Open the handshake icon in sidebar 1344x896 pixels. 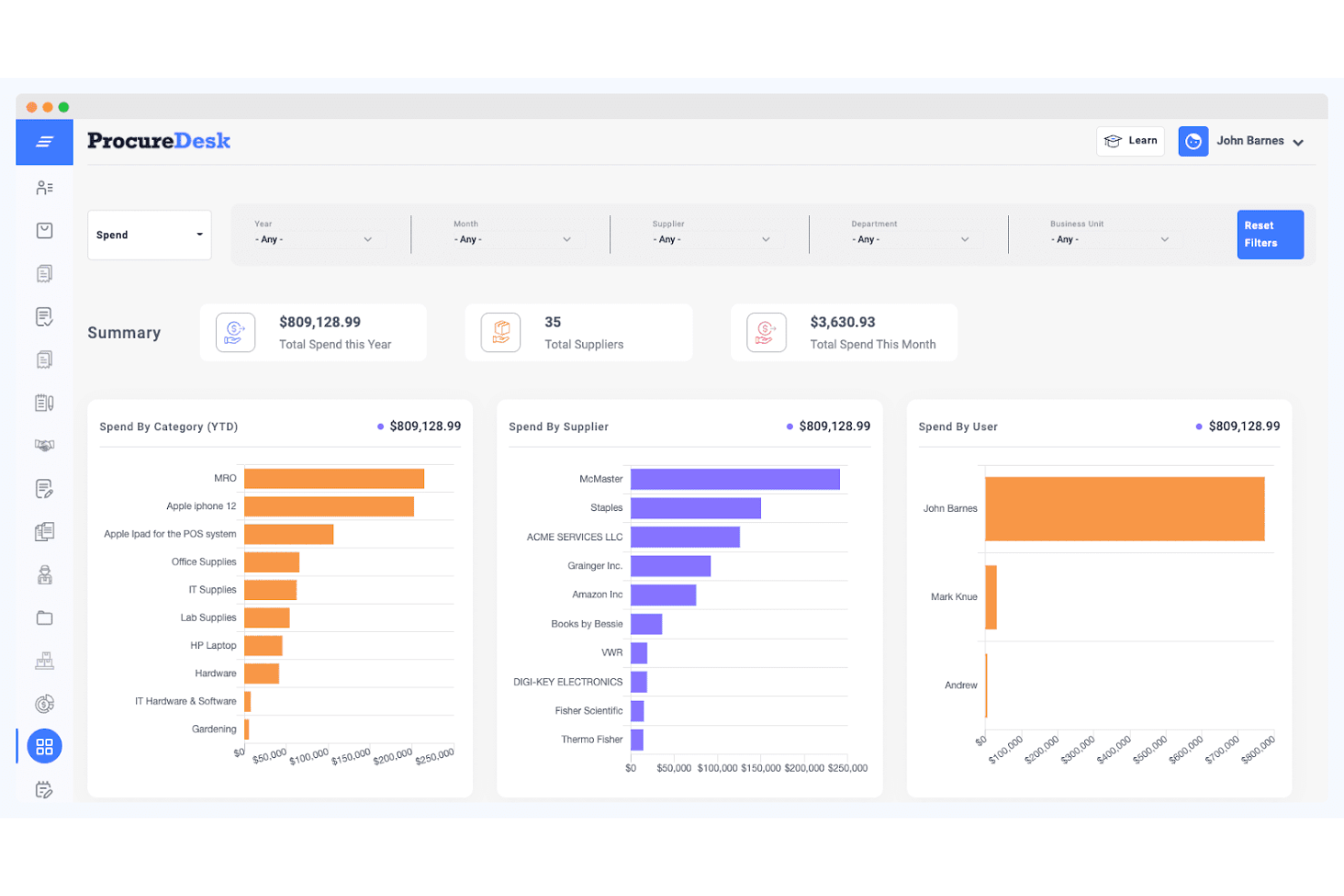tap(44, 445)
